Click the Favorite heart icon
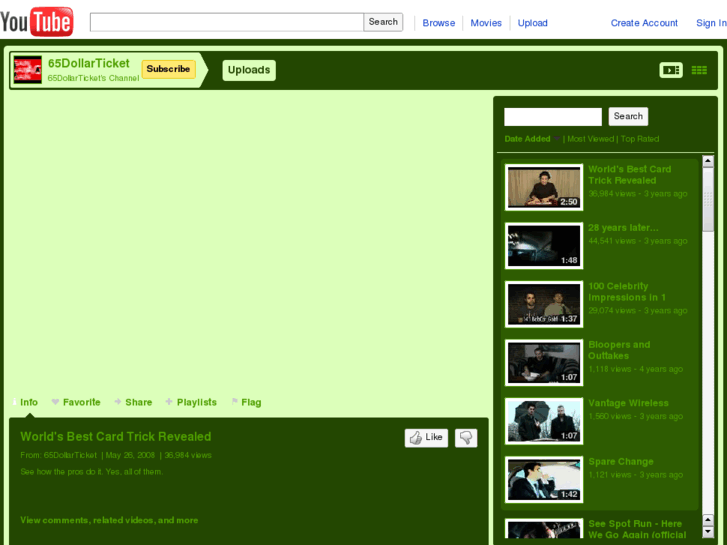This screenshot has height=545, width=727. (x=55, y=402)
